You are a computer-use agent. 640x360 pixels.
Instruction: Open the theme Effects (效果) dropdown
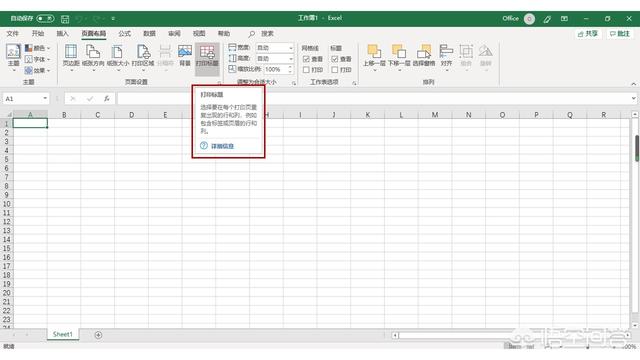pyautogui.click(x=37, y=70)
